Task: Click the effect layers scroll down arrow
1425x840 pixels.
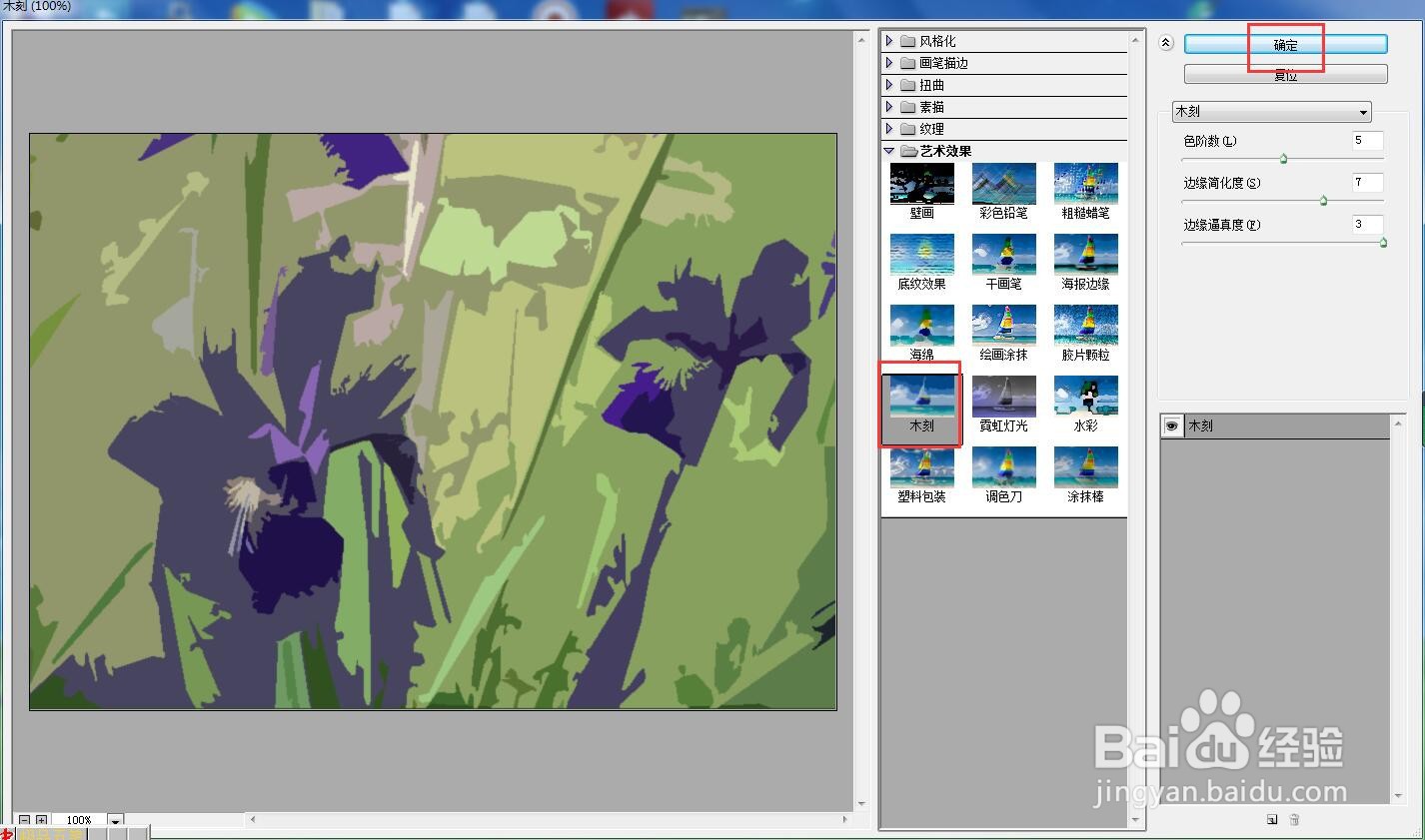Action: pyautogui.click(x=1398, y=796)
